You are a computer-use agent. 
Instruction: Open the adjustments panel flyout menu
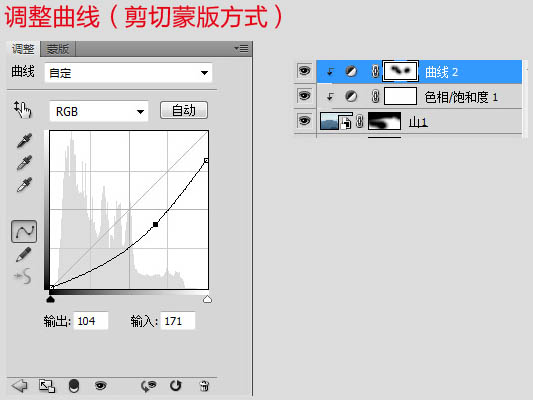(x=241, y=49)
